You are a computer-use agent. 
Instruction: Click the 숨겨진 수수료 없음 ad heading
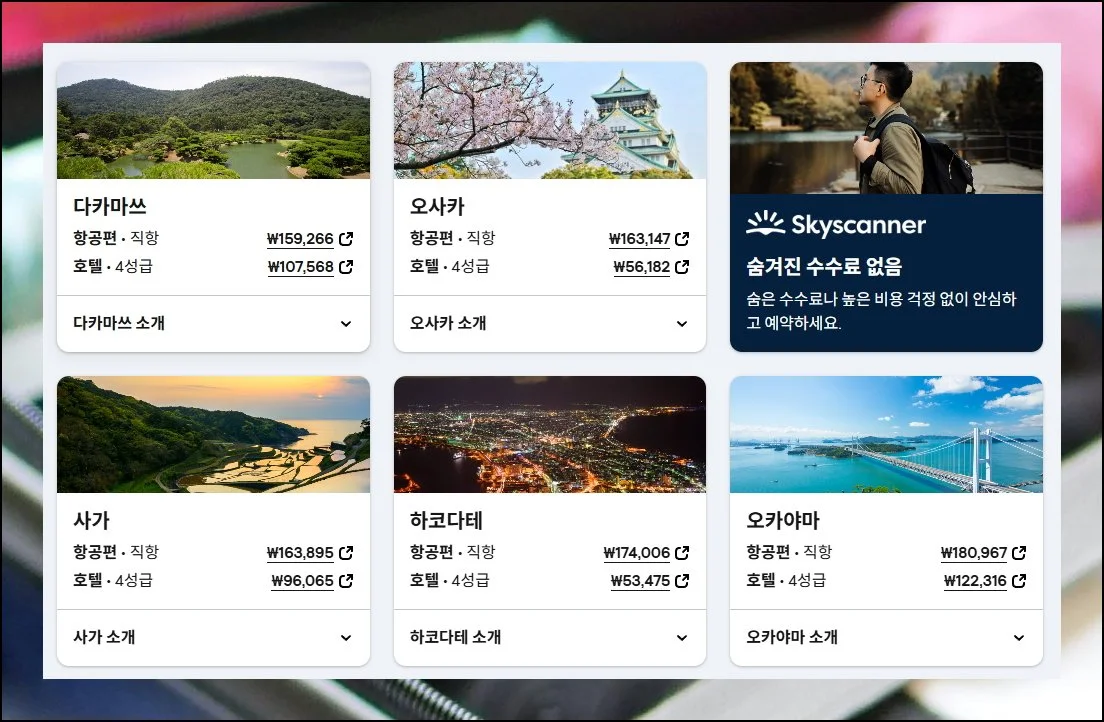point(824,267)
